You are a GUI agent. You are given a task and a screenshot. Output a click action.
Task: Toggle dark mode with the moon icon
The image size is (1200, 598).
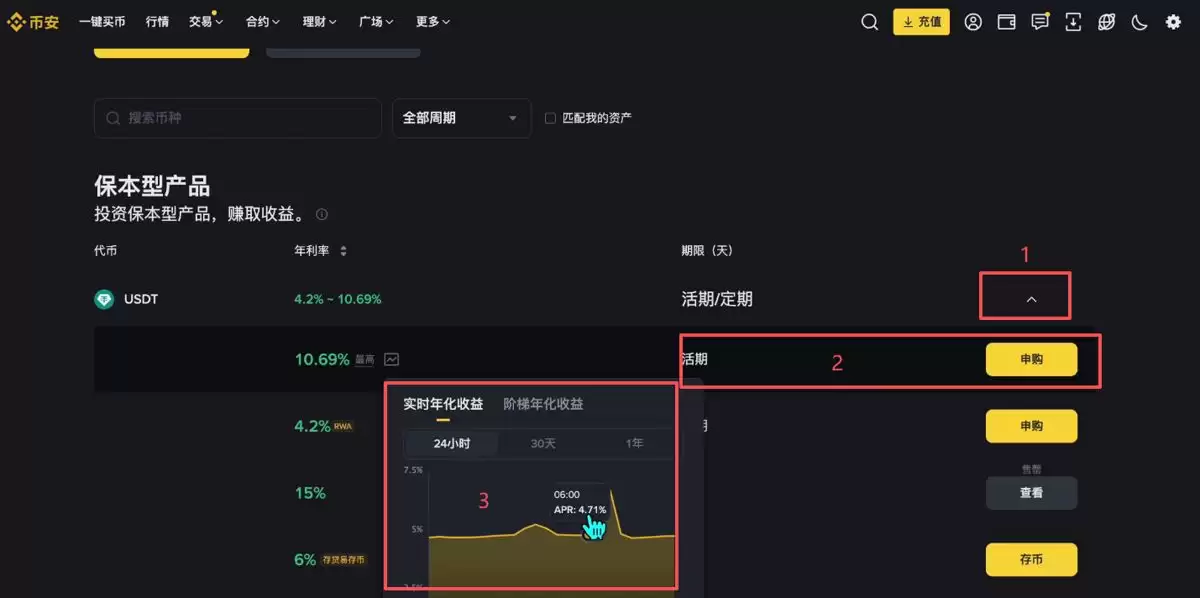coord(1140,21)
